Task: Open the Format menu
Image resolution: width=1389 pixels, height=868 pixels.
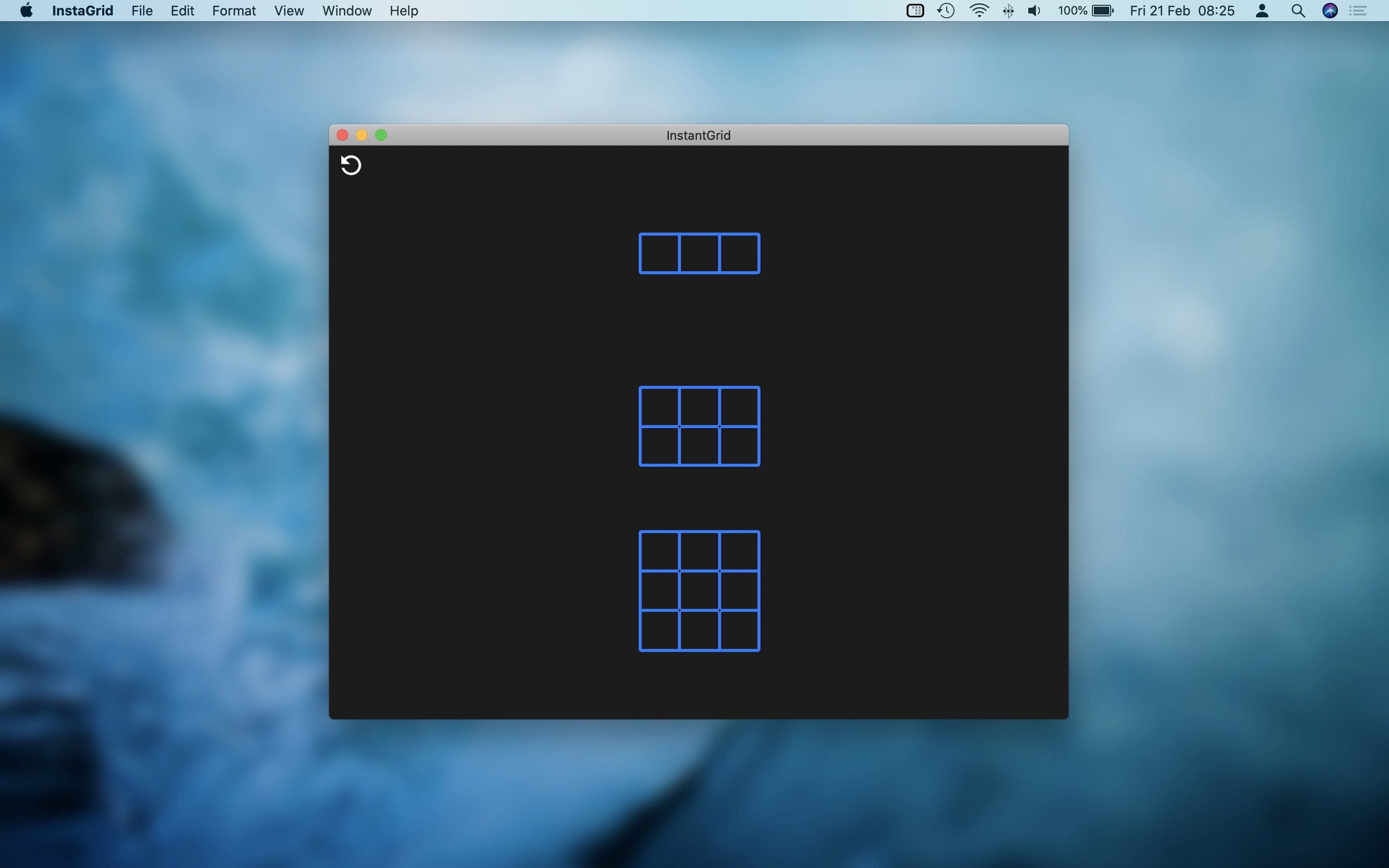Action: pos(233,11)
